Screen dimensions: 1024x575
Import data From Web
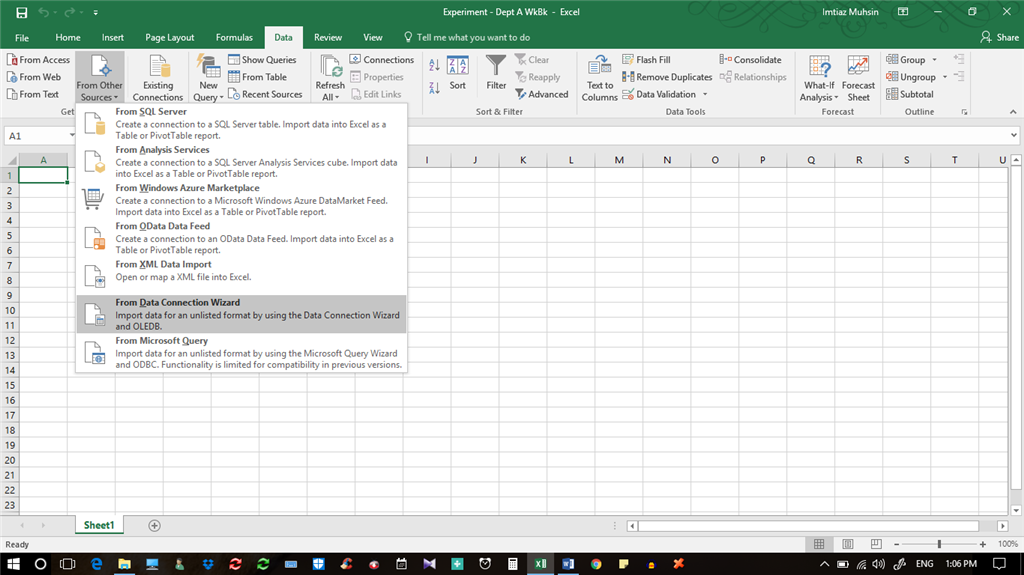(34, 77)
